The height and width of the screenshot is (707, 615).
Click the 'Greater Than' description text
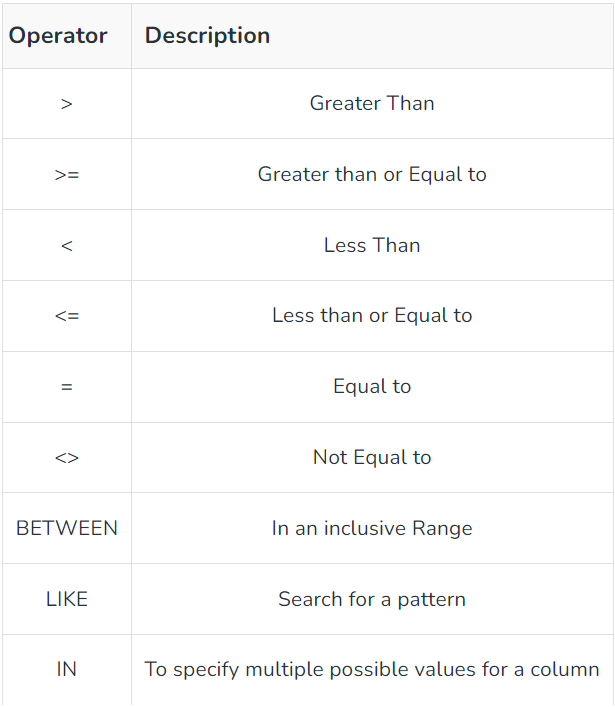(372, 103)
